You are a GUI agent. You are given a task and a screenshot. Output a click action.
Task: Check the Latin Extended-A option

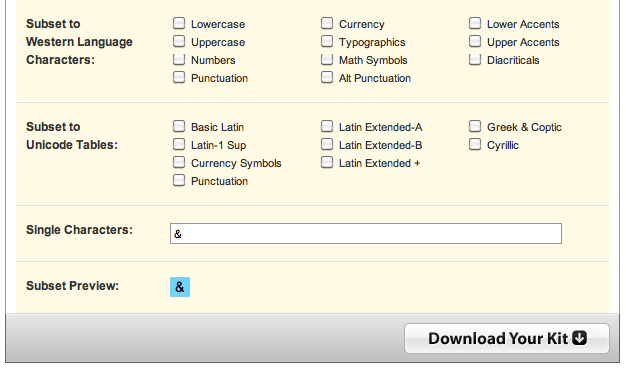pyautogui.click(x=327, y=126)
